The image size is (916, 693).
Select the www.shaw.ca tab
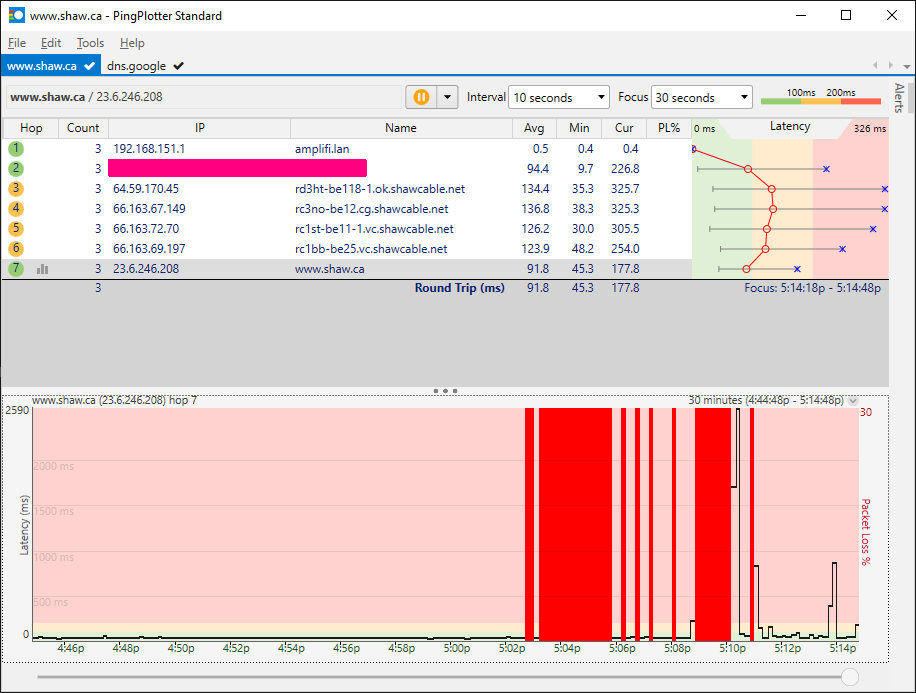[50, 66]
